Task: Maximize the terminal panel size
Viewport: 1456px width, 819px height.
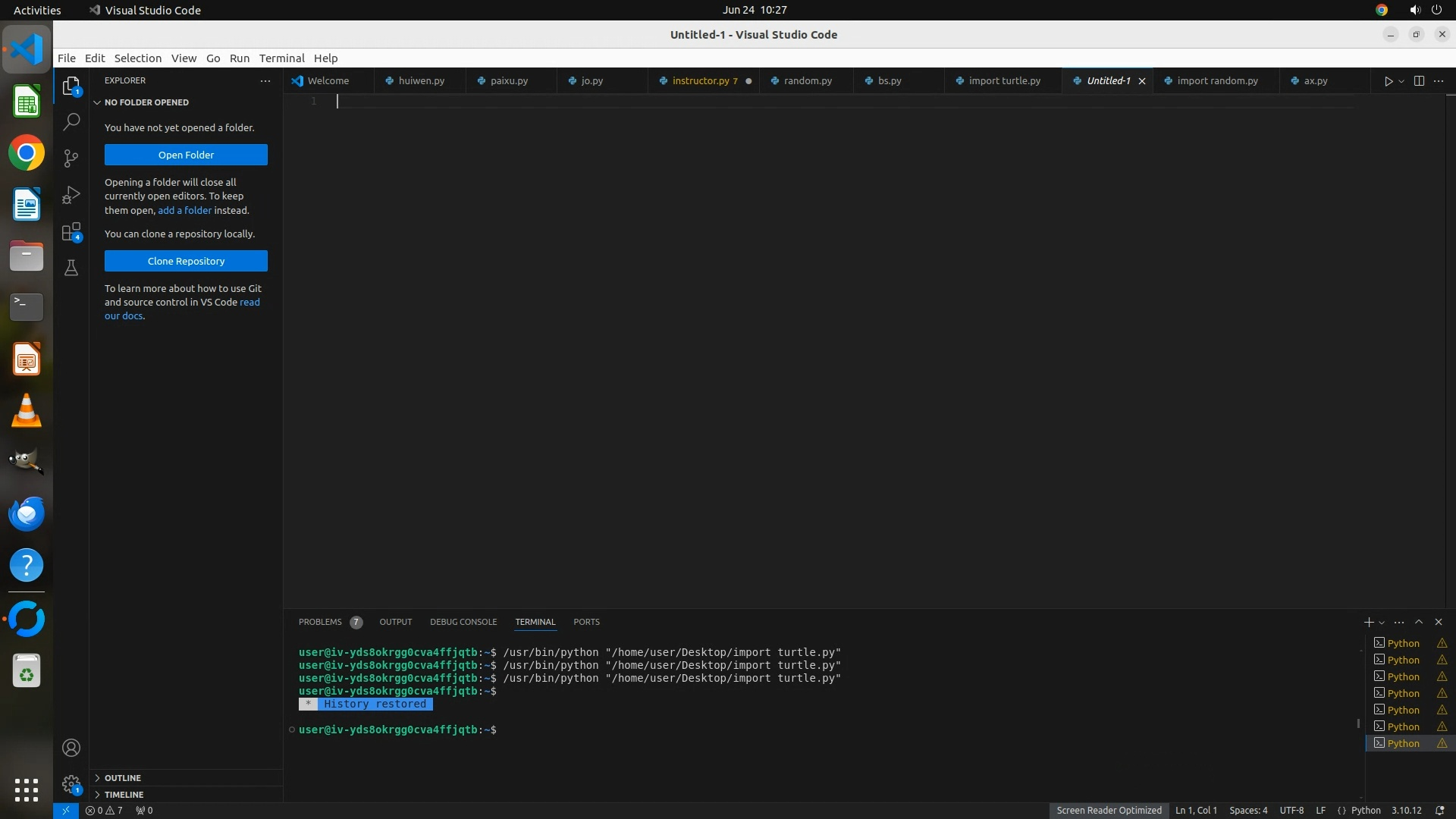Action: pyautogui.click(x=1419, y=622)
